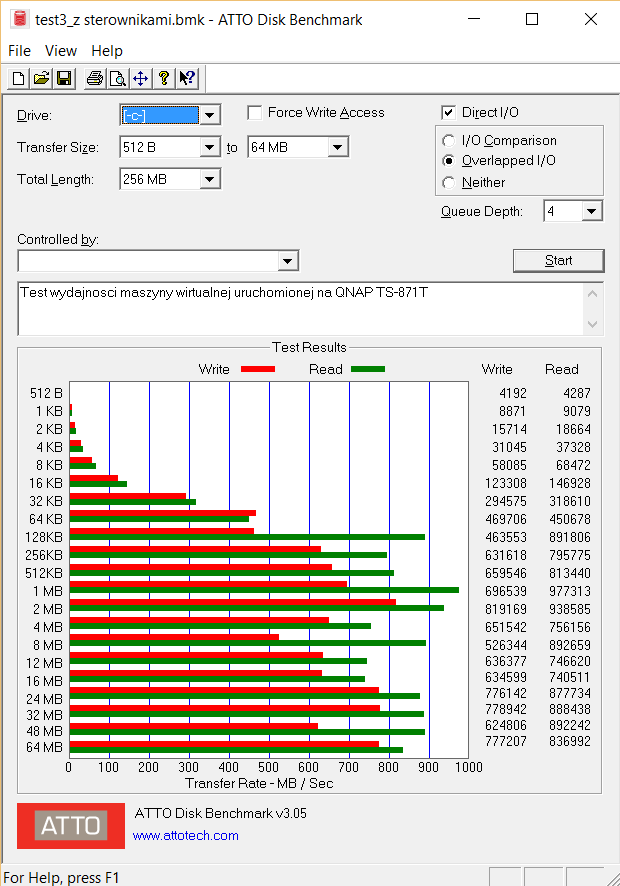The image size is (620, 886).
Task: Select the Neither radio button
Action: (449, 183)
